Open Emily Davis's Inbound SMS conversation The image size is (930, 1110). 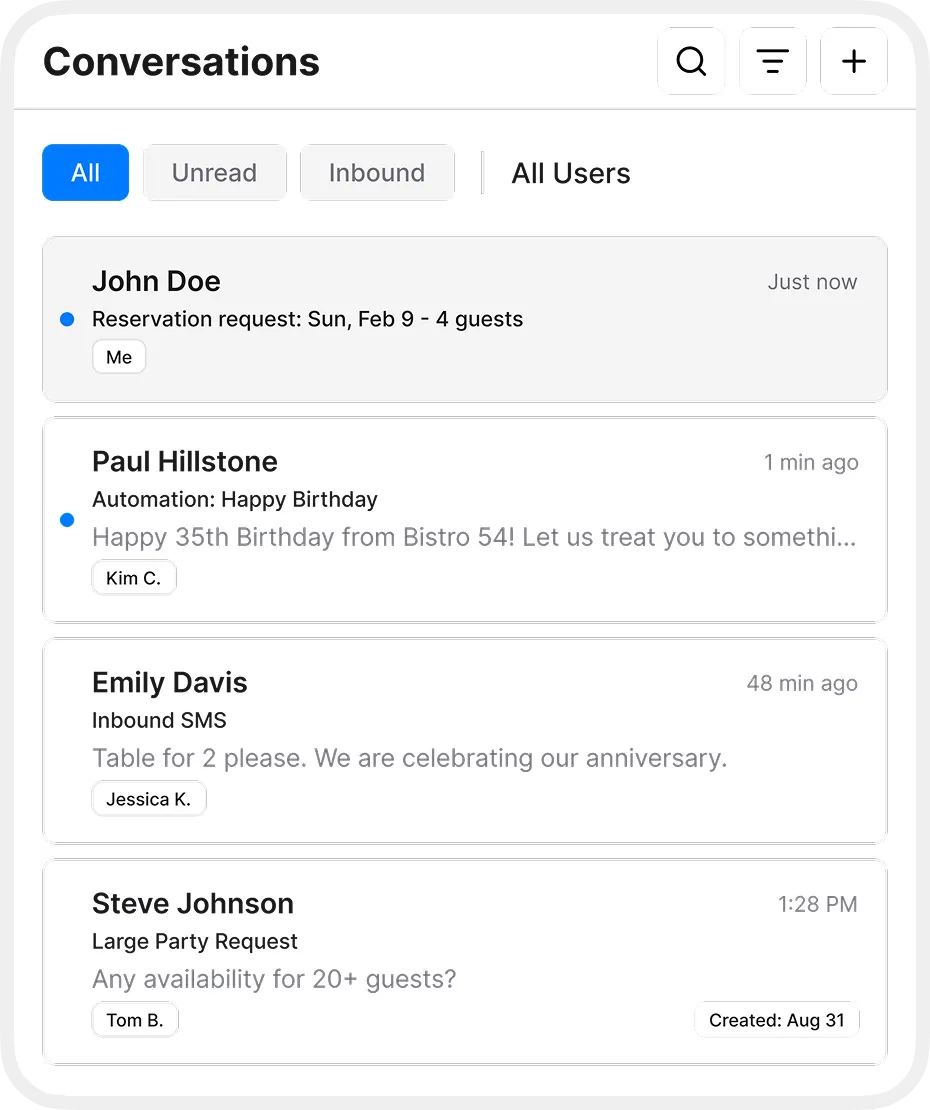coord(464,740)
